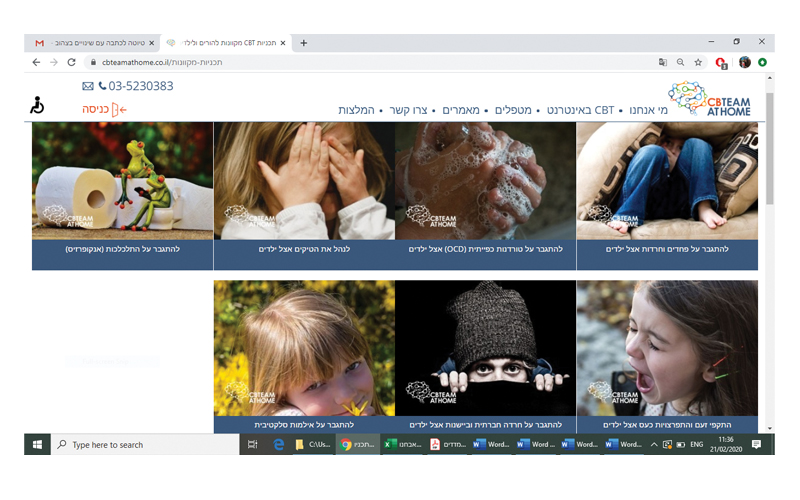Open the Windows Start menu

37,444
